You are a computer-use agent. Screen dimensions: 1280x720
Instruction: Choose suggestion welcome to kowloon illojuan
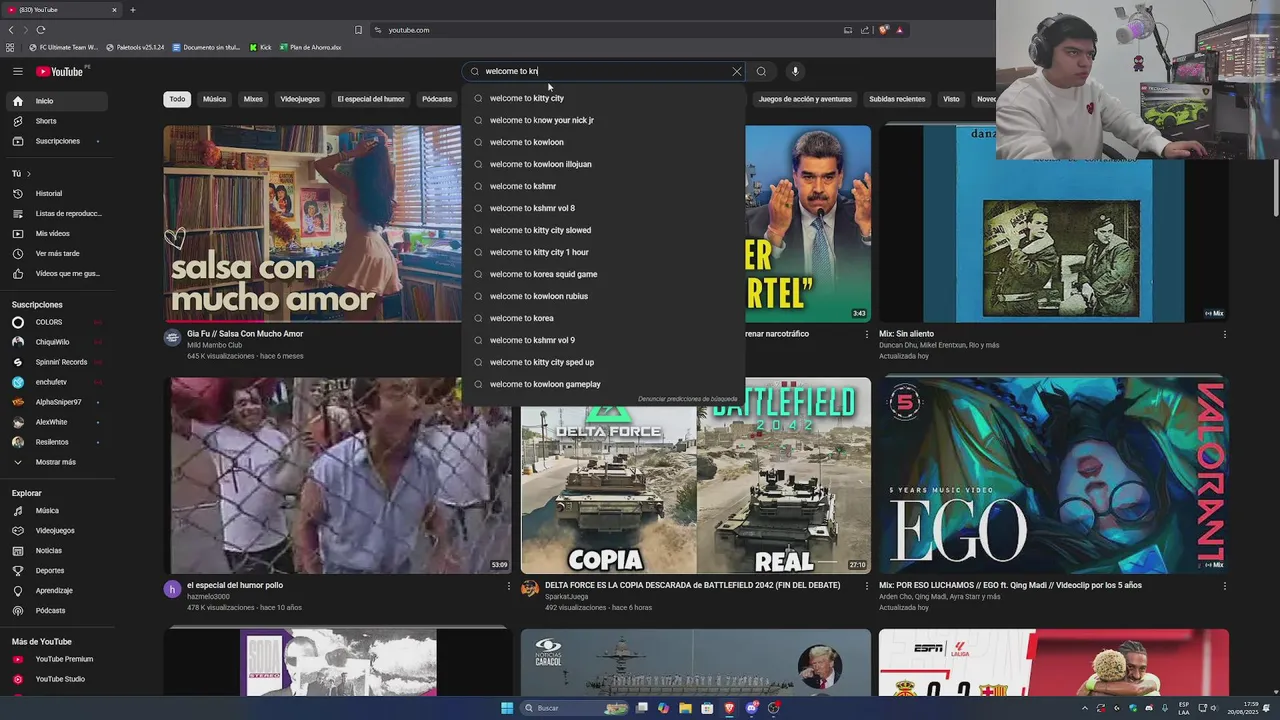603,164
